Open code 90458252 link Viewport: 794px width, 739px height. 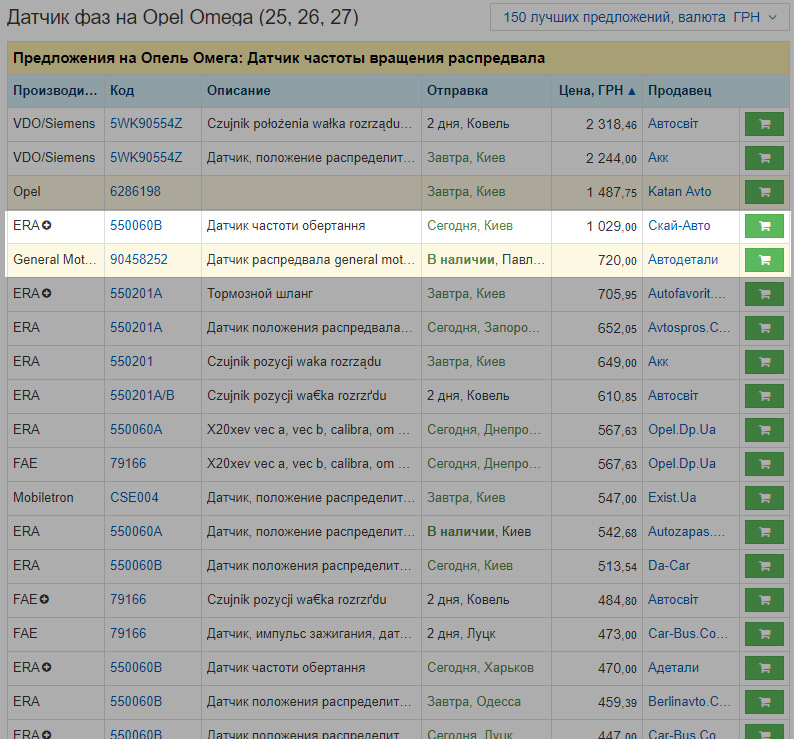139,259
